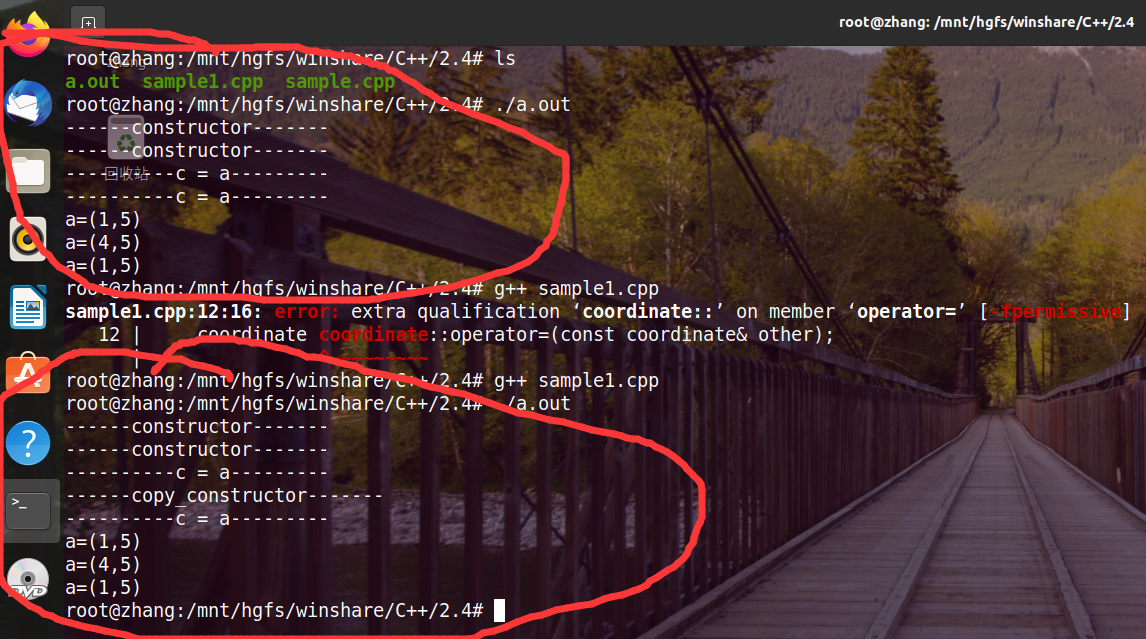
Task: Click the terminal cursor at the last prompt
Action: 499,610
